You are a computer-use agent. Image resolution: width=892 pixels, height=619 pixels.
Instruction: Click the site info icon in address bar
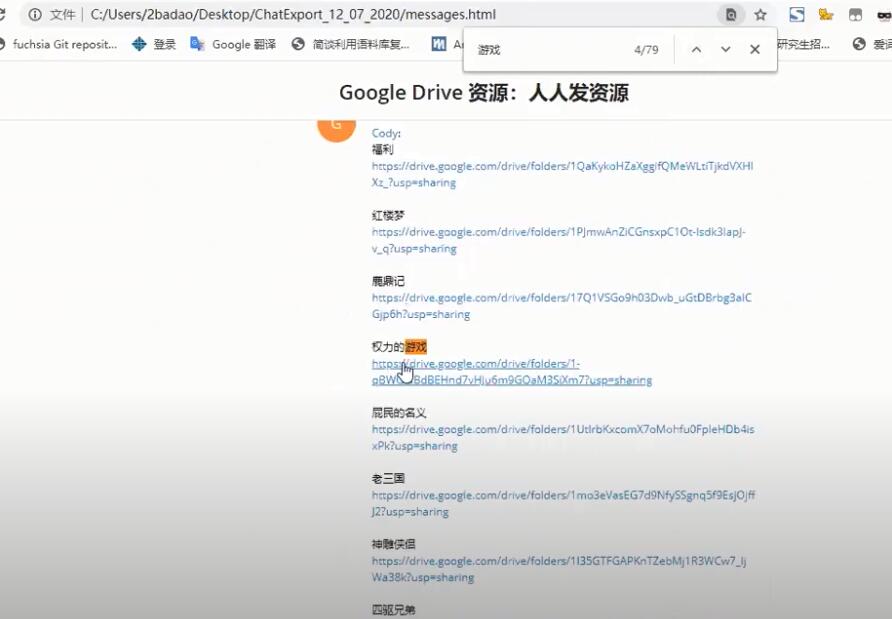35,15
